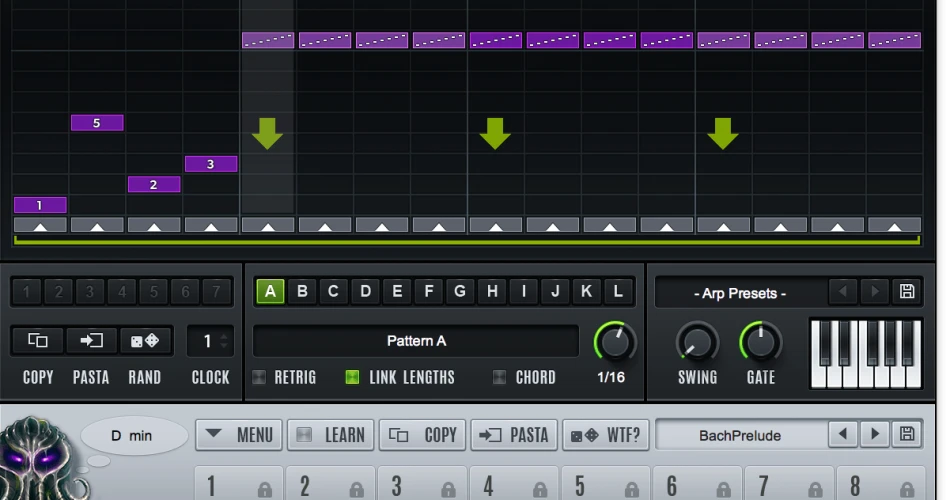This screenshot has height=500, width=950.
Task: Save the arp preset with floppy disk icon
Action: coord(907,292)
